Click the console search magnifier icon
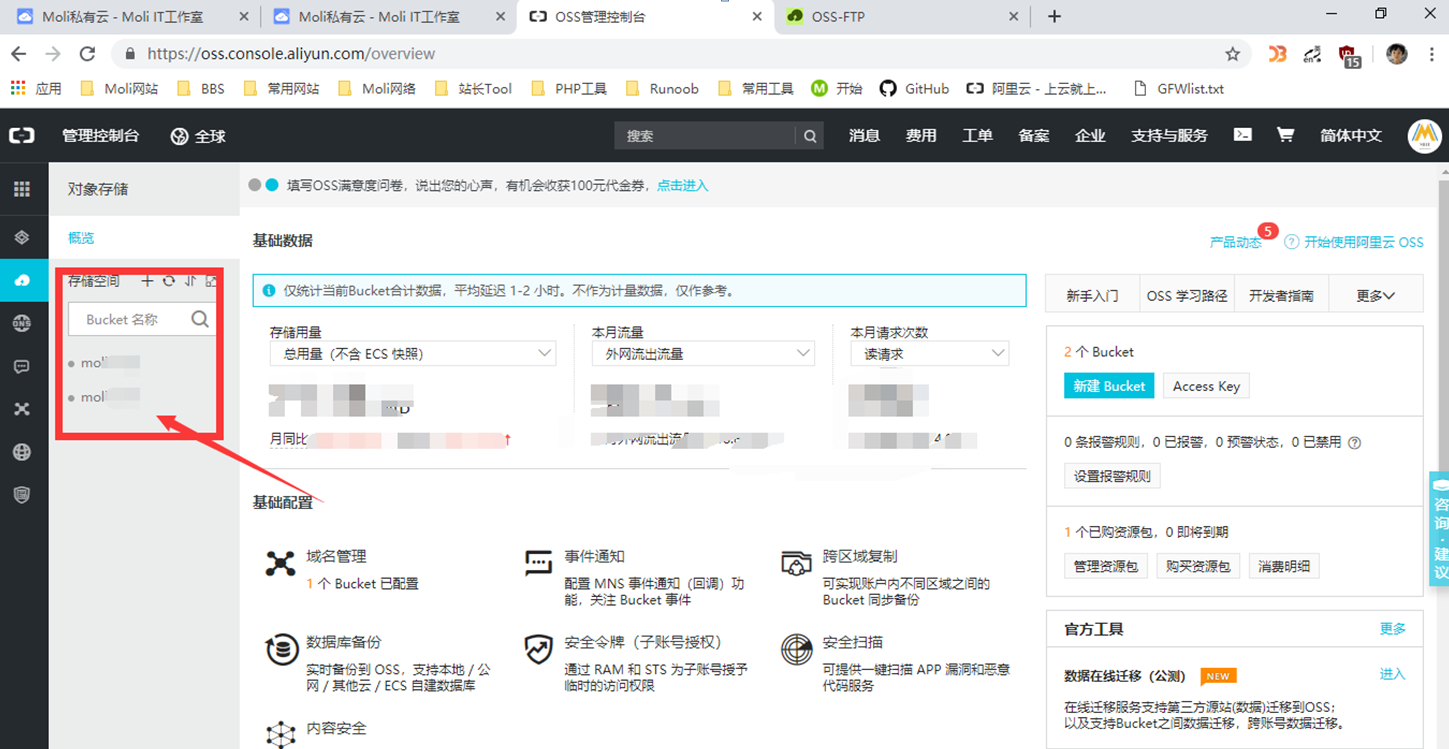The width and height of the screenshot is (1449, 749). click(x=810, y=136)
